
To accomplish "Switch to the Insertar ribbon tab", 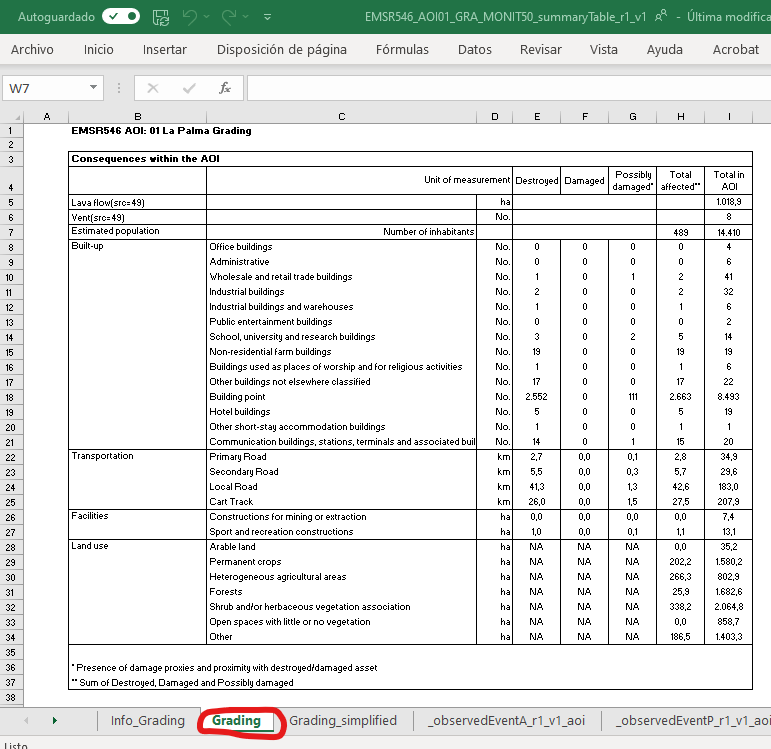I will (x=165, y=50).
